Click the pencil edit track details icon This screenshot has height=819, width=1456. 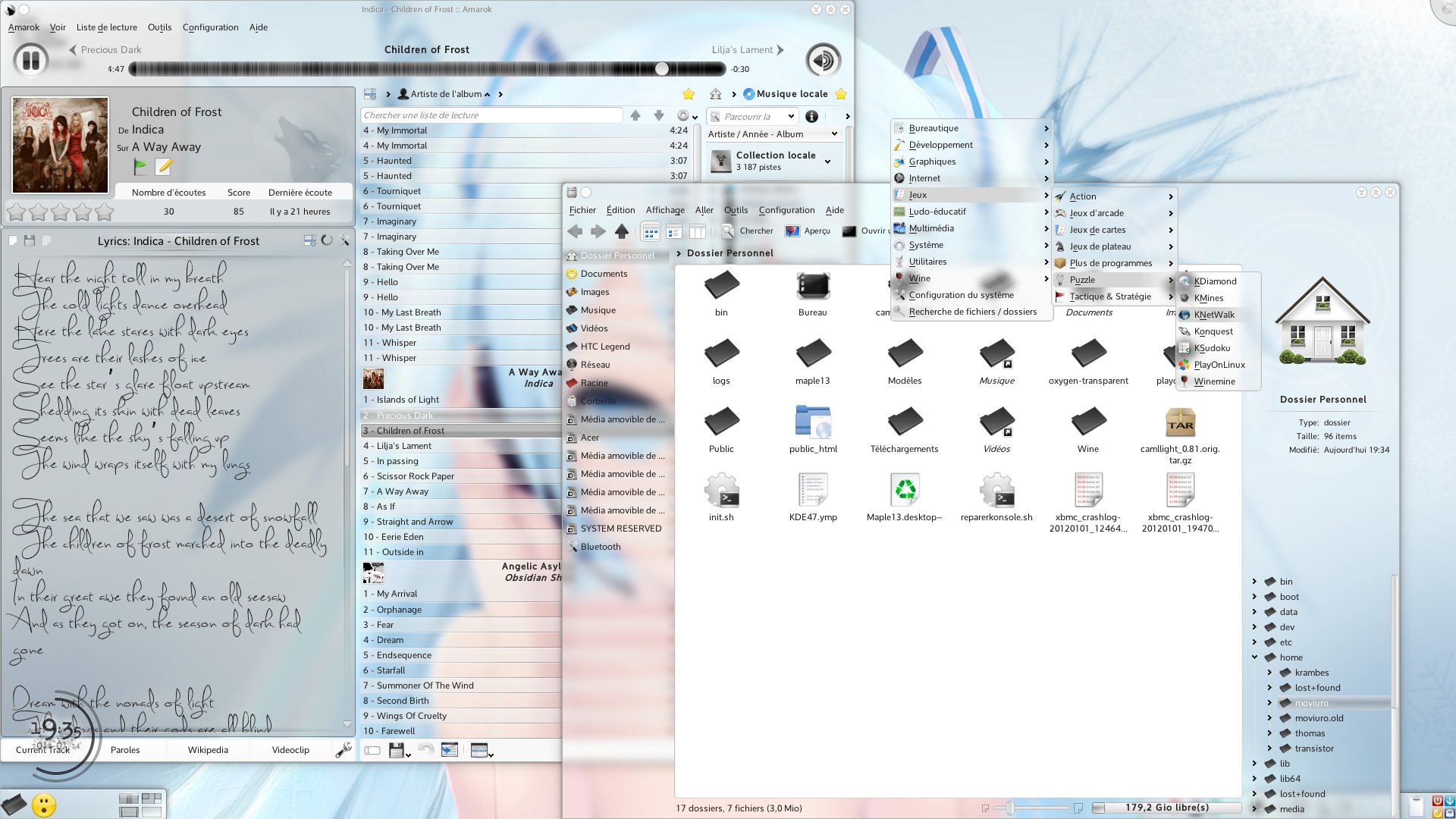point(164,166)
